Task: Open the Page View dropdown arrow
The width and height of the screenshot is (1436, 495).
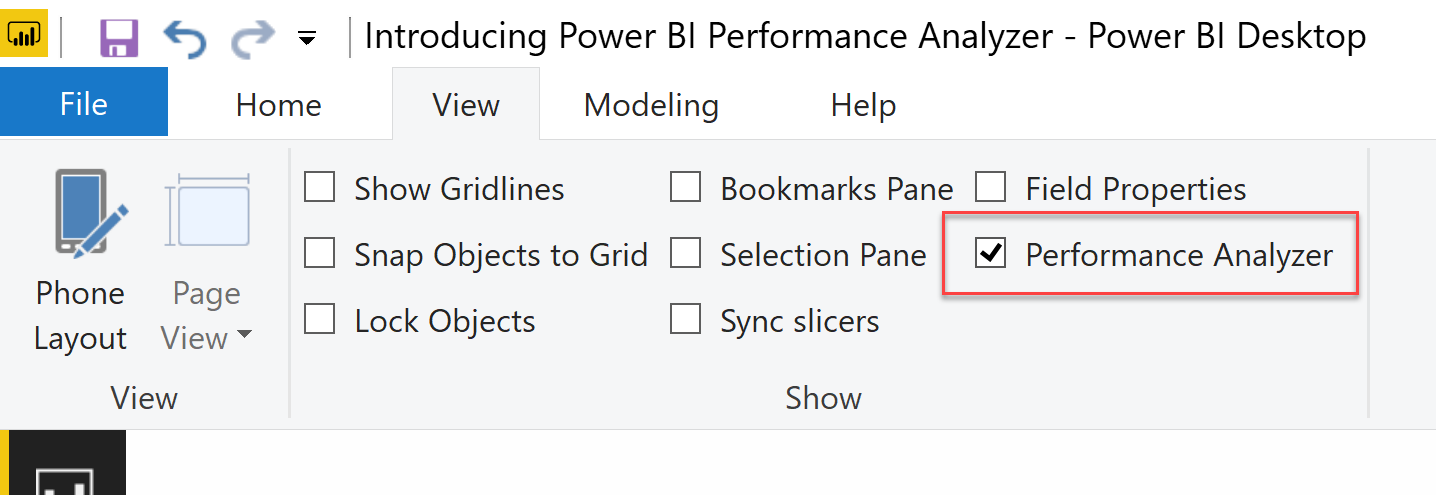Action: click(x=244, y=338)
